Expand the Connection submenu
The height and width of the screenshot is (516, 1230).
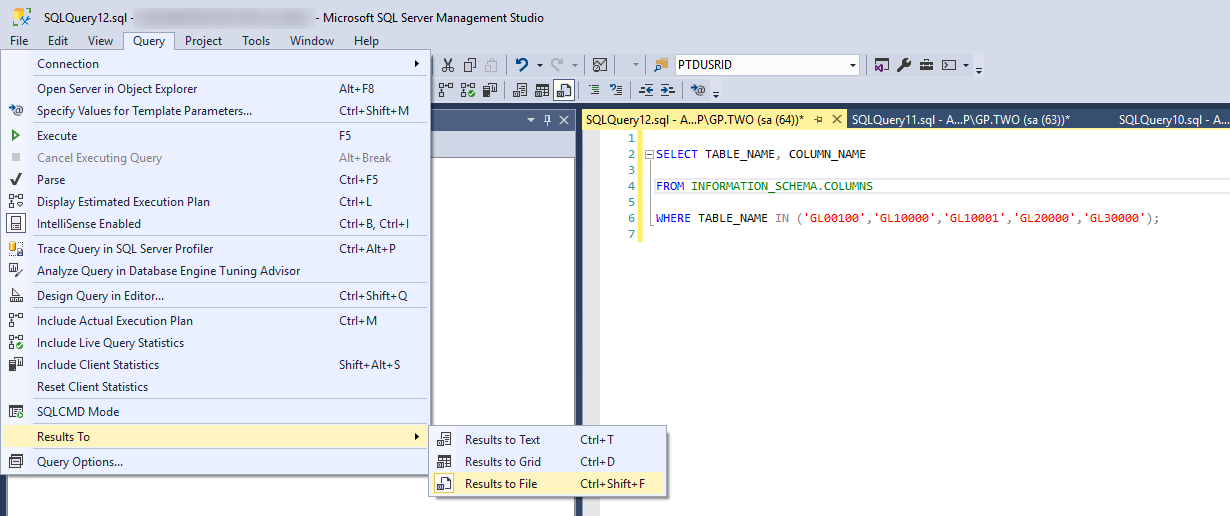click(215, 64)
